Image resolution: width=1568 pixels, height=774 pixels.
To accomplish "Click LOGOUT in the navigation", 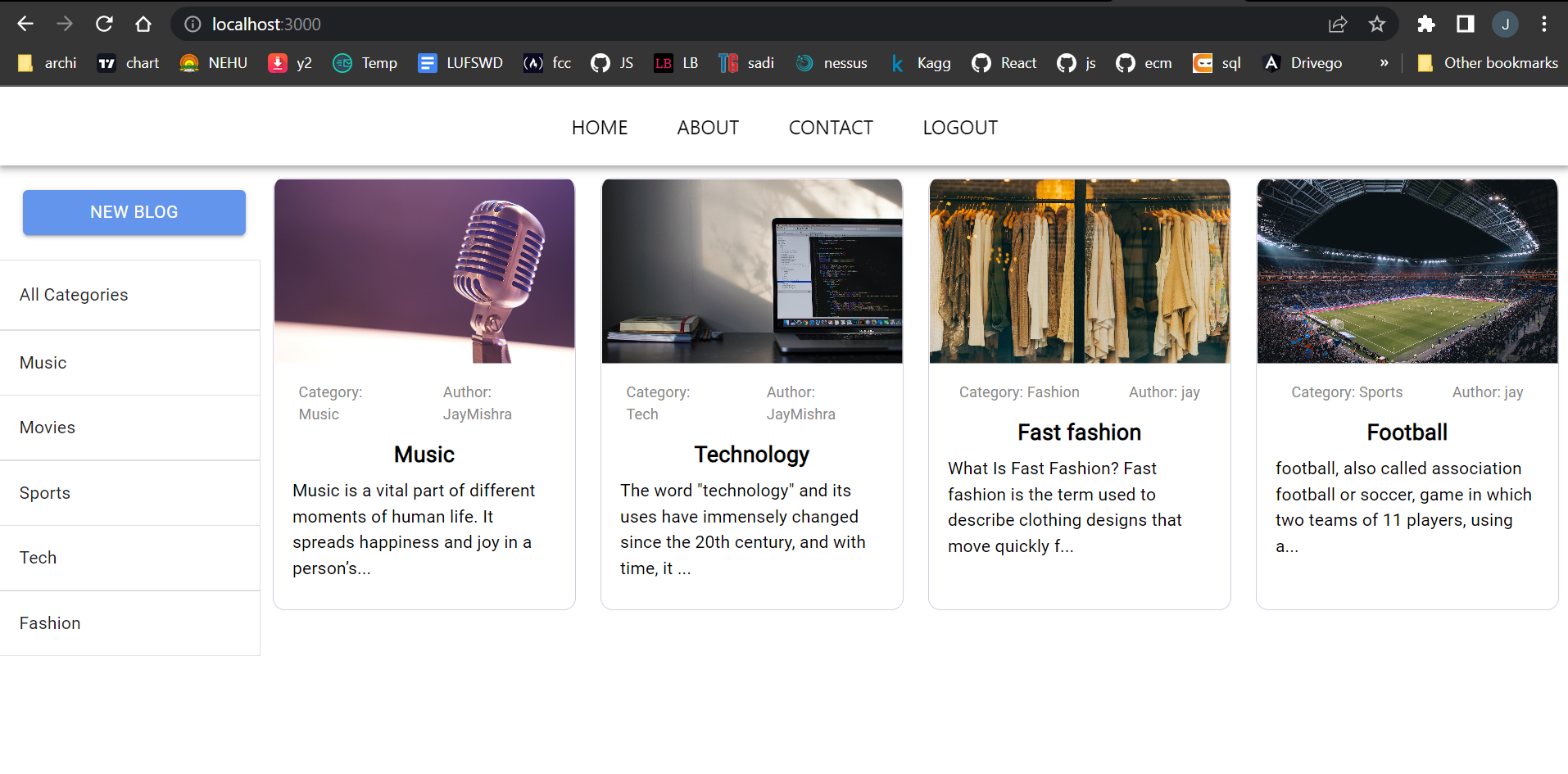I will [959, 127].
